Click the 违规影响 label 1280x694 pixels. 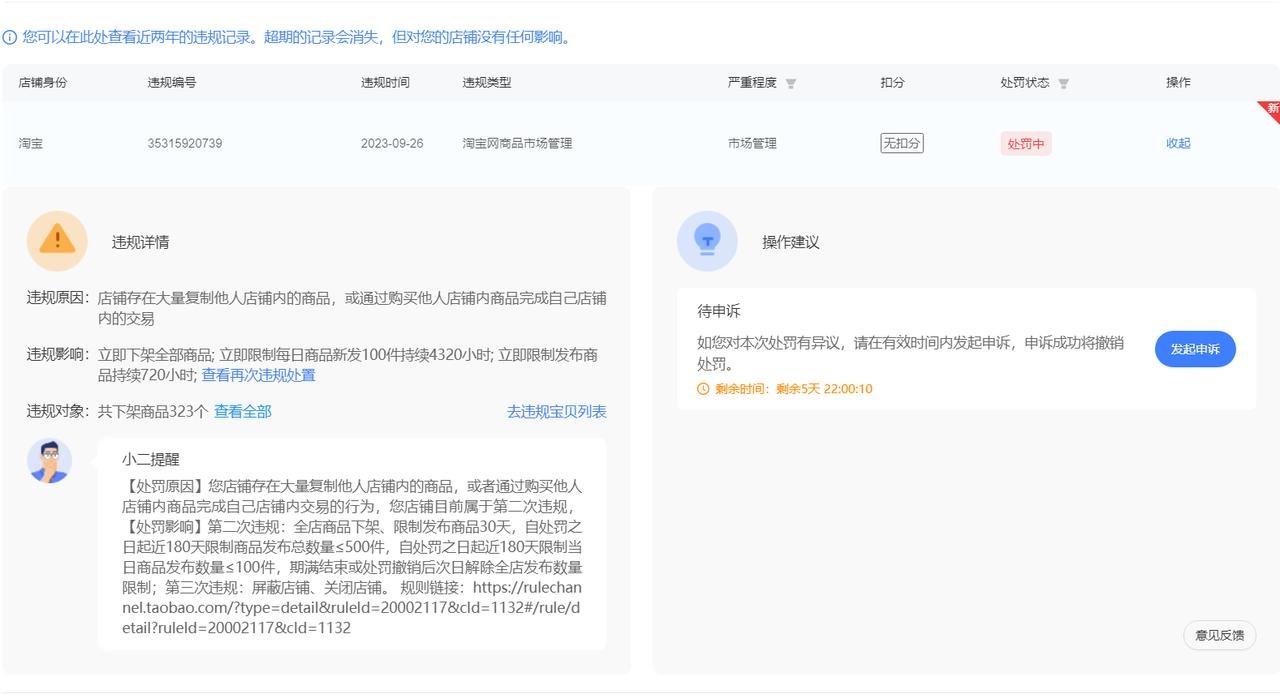coord(58,355)
